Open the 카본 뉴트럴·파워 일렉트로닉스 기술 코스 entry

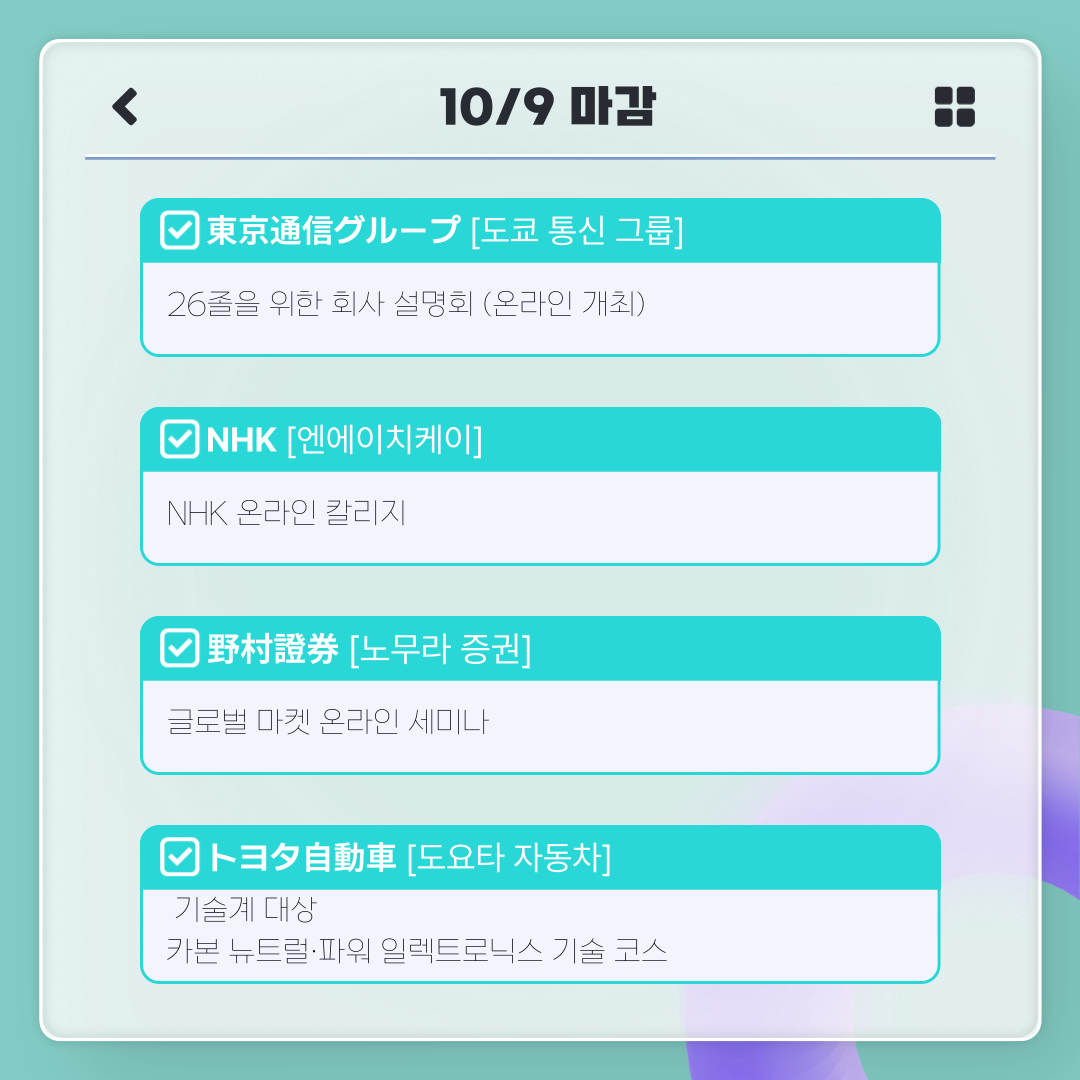pyautogui.click(x=417, y=951)
